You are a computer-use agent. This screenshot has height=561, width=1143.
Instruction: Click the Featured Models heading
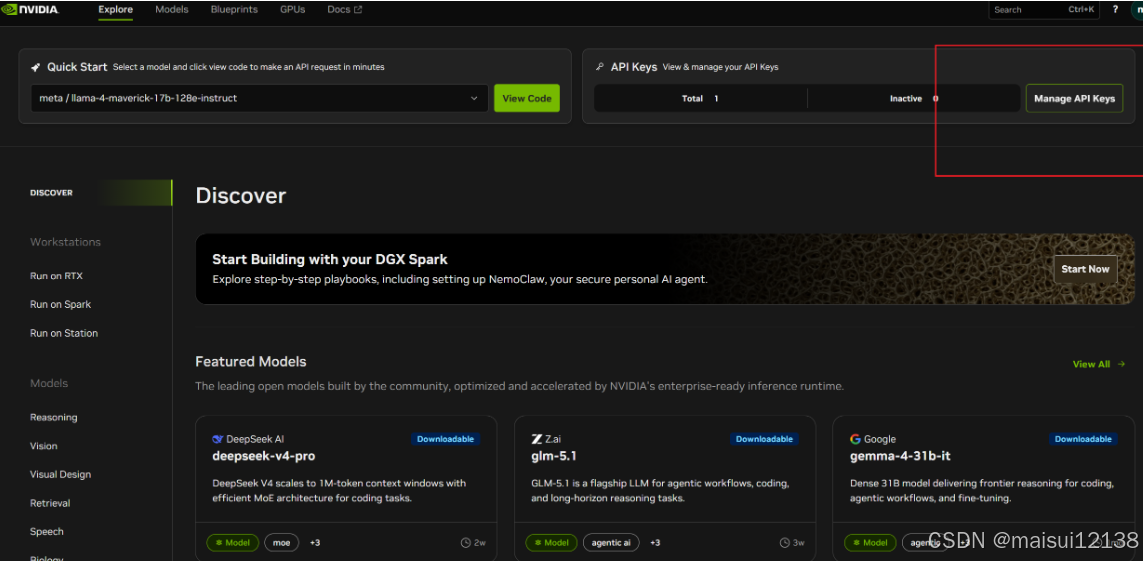[x=251, y=362]
